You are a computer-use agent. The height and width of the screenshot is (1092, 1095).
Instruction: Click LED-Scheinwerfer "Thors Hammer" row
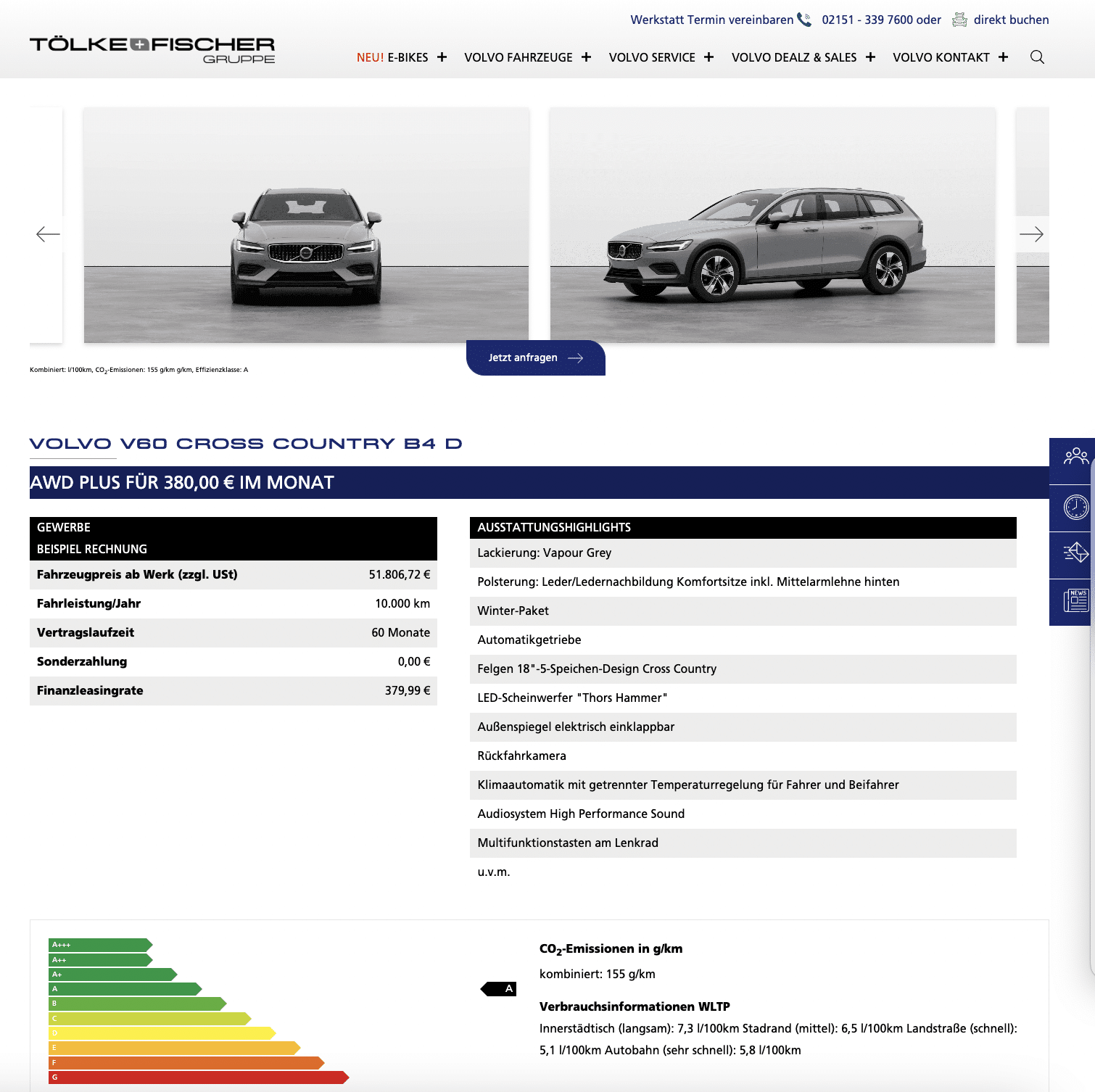pyautogui.click(x=743, y=698)
